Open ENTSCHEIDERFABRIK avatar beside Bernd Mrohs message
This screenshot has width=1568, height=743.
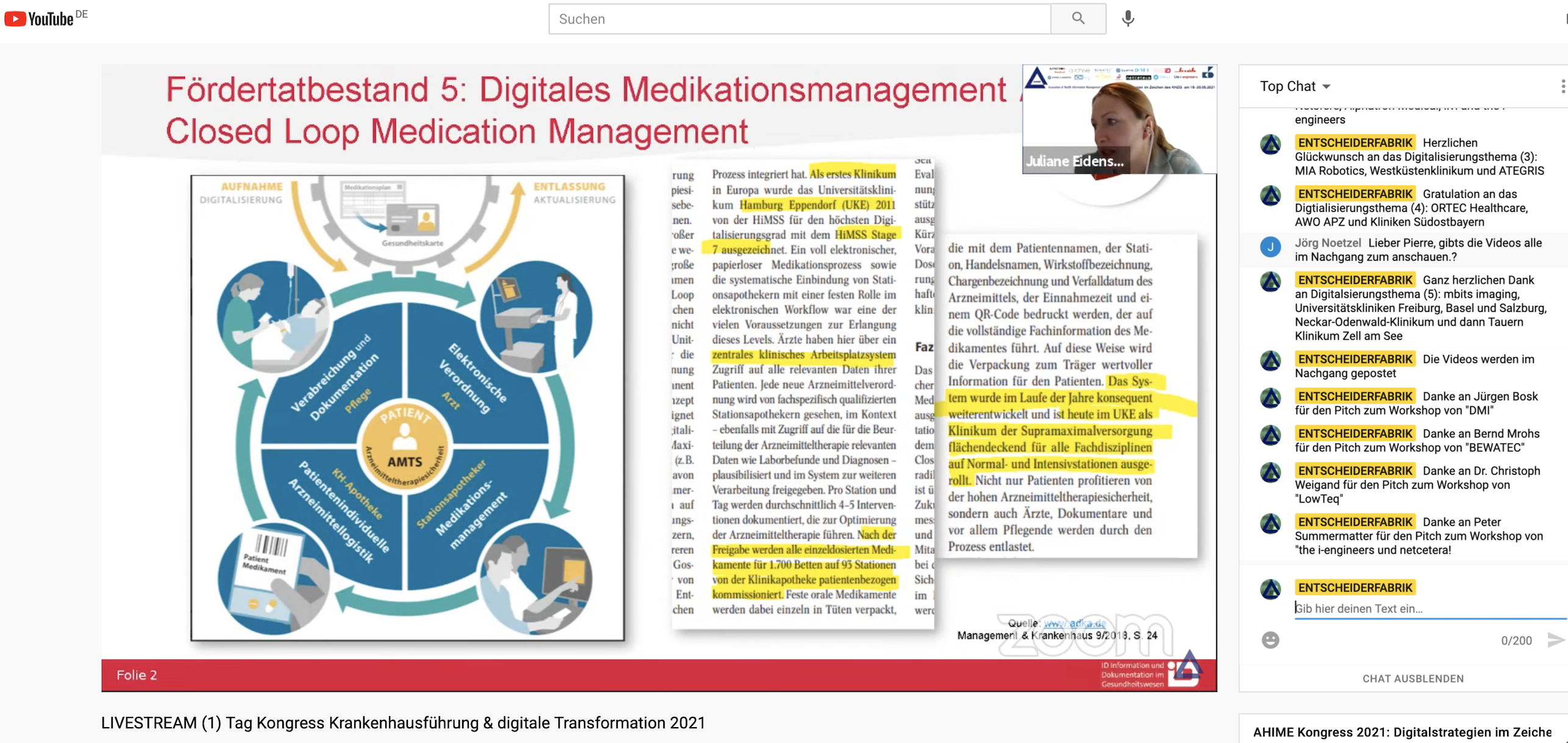click(1270, 436)
